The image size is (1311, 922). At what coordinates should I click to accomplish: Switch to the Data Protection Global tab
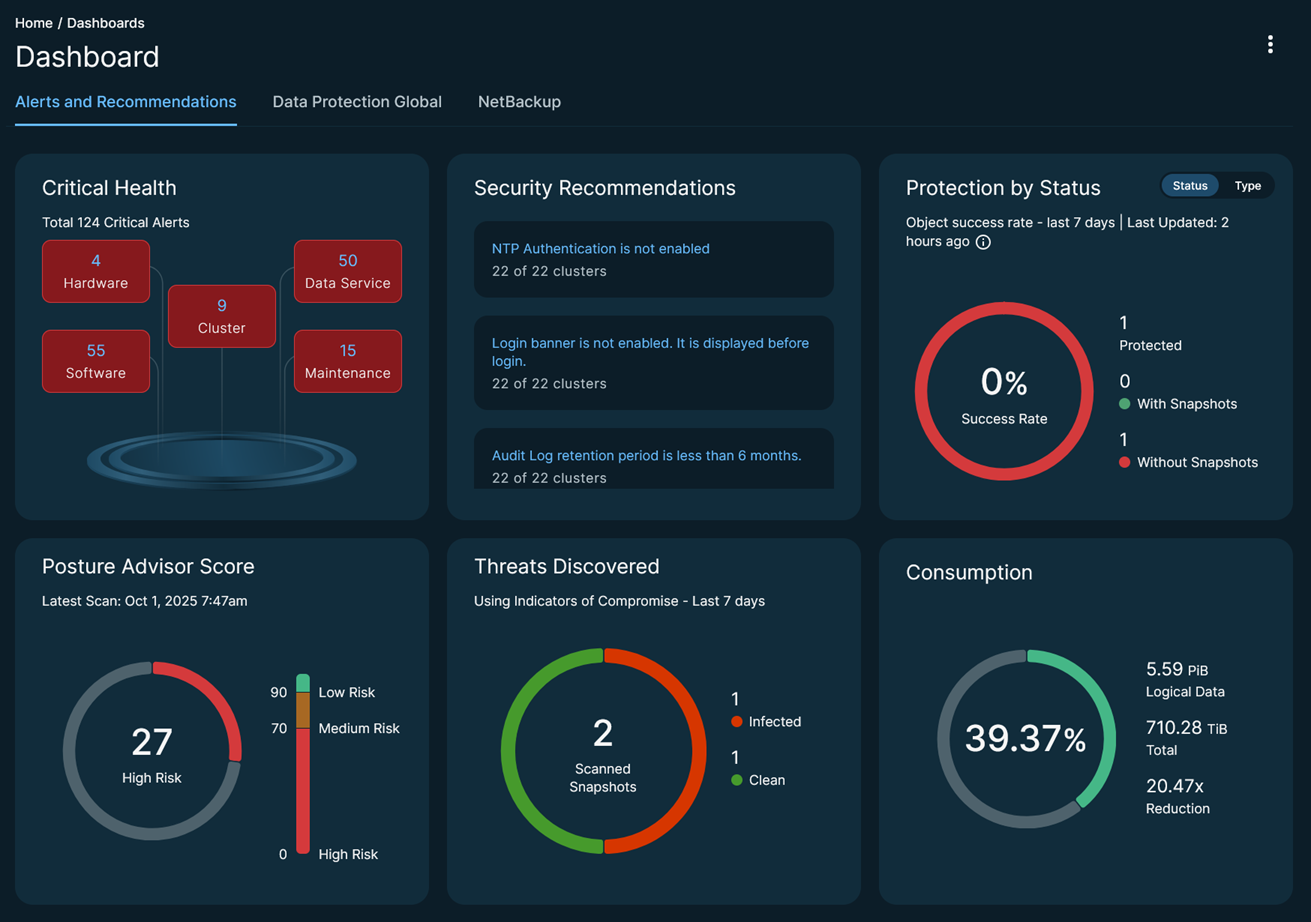(x=357, y=102)
